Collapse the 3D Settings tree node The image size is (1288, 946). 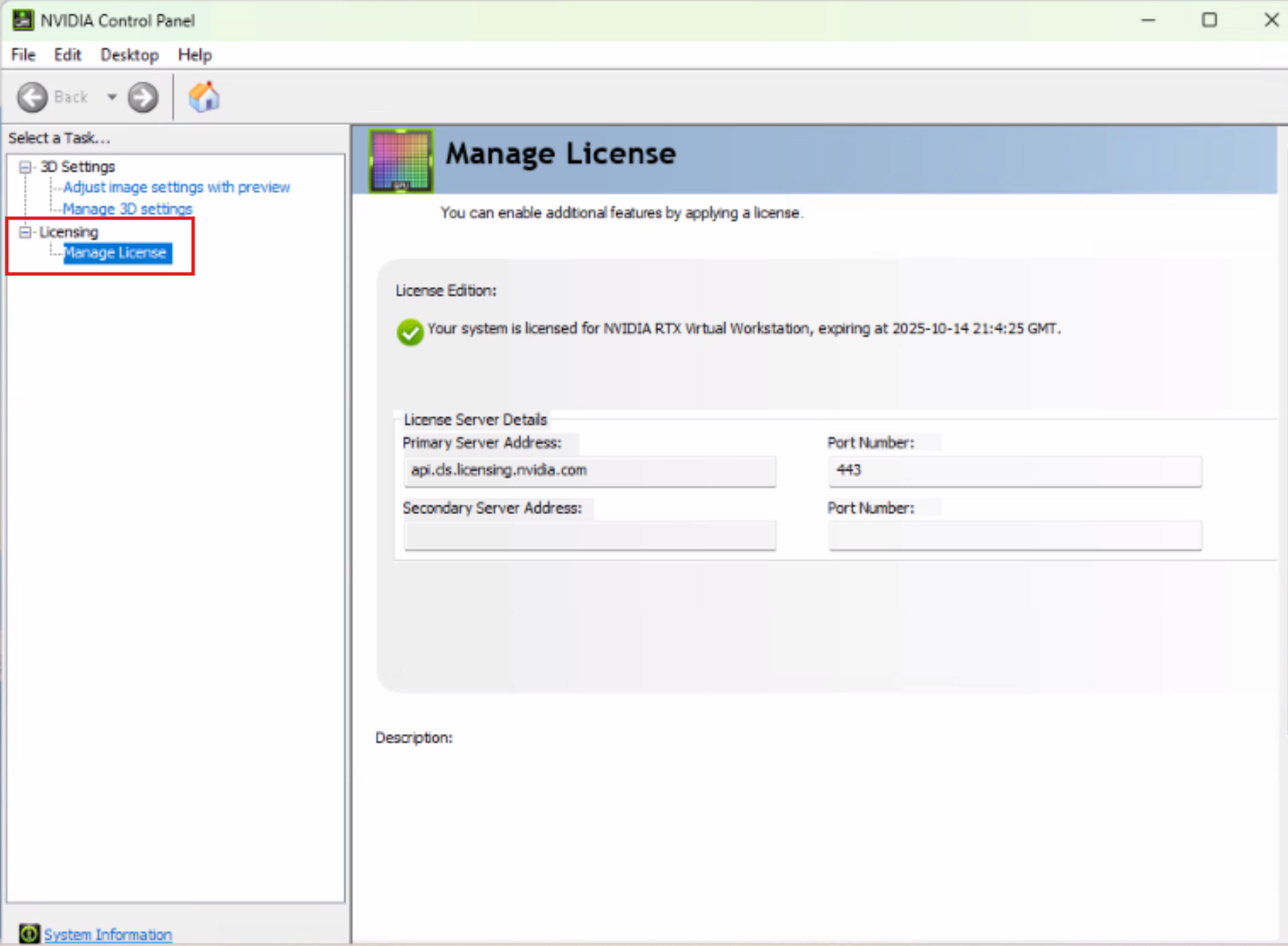pos(25,167)
